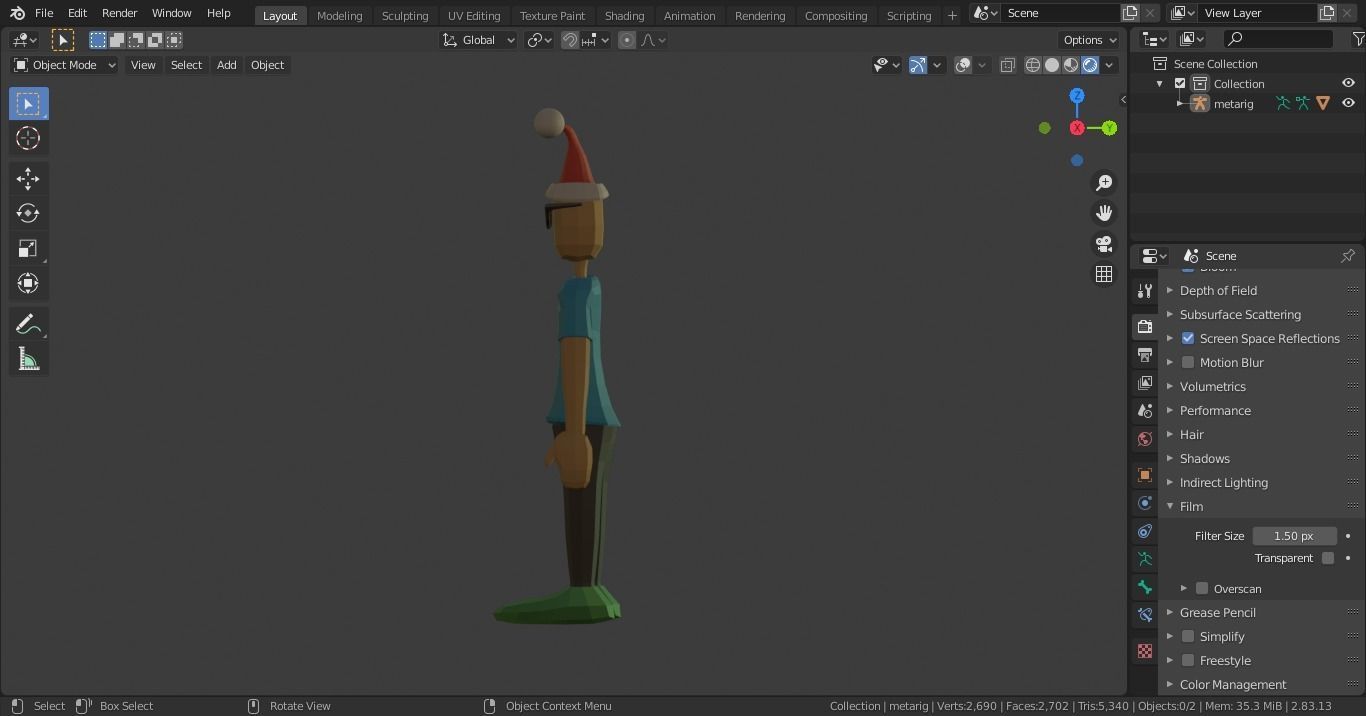Open Tool properties tab (wrench icon)
The image size is (1366, 716).
coord(1145,291)
